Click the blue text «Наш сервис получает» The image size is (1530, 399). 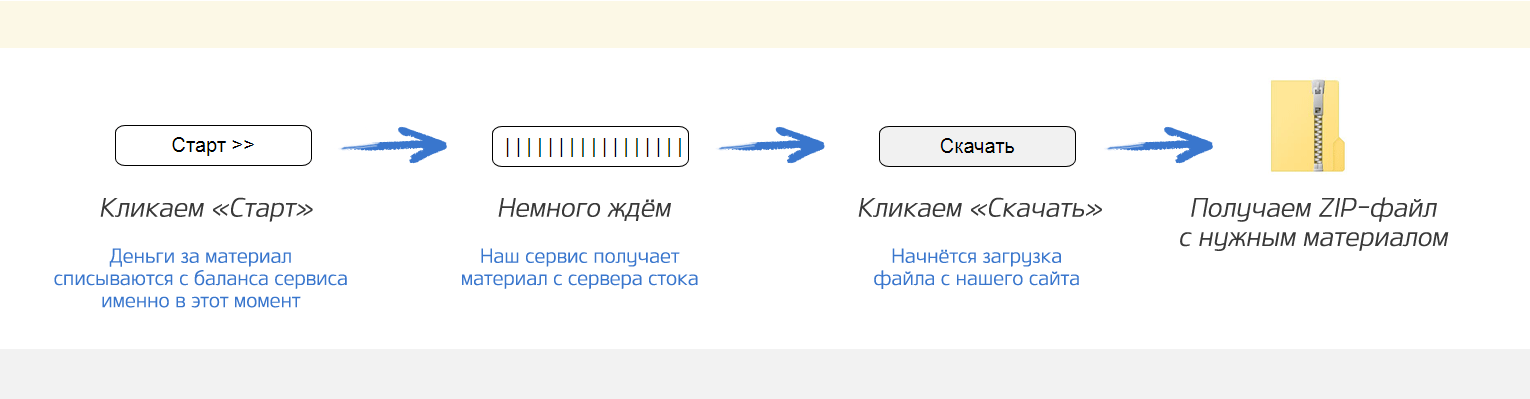pos(579,256)
